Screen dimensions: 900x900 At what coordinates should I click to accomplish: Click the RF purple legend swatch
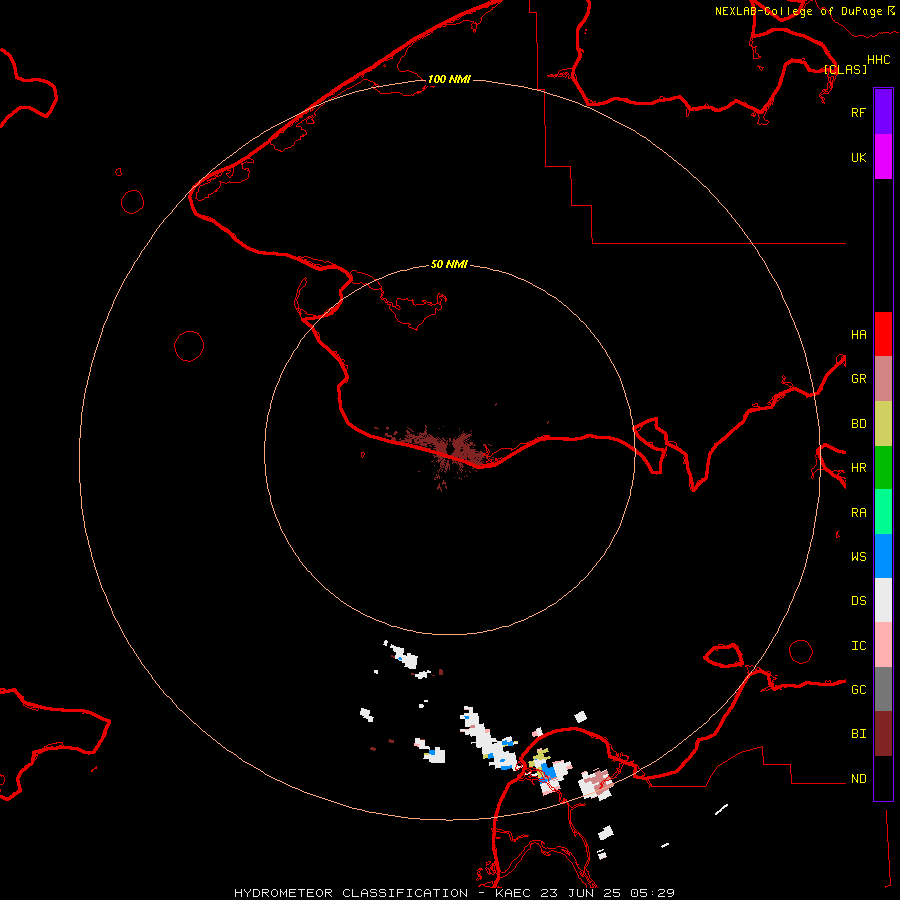[x=883, y=112]
